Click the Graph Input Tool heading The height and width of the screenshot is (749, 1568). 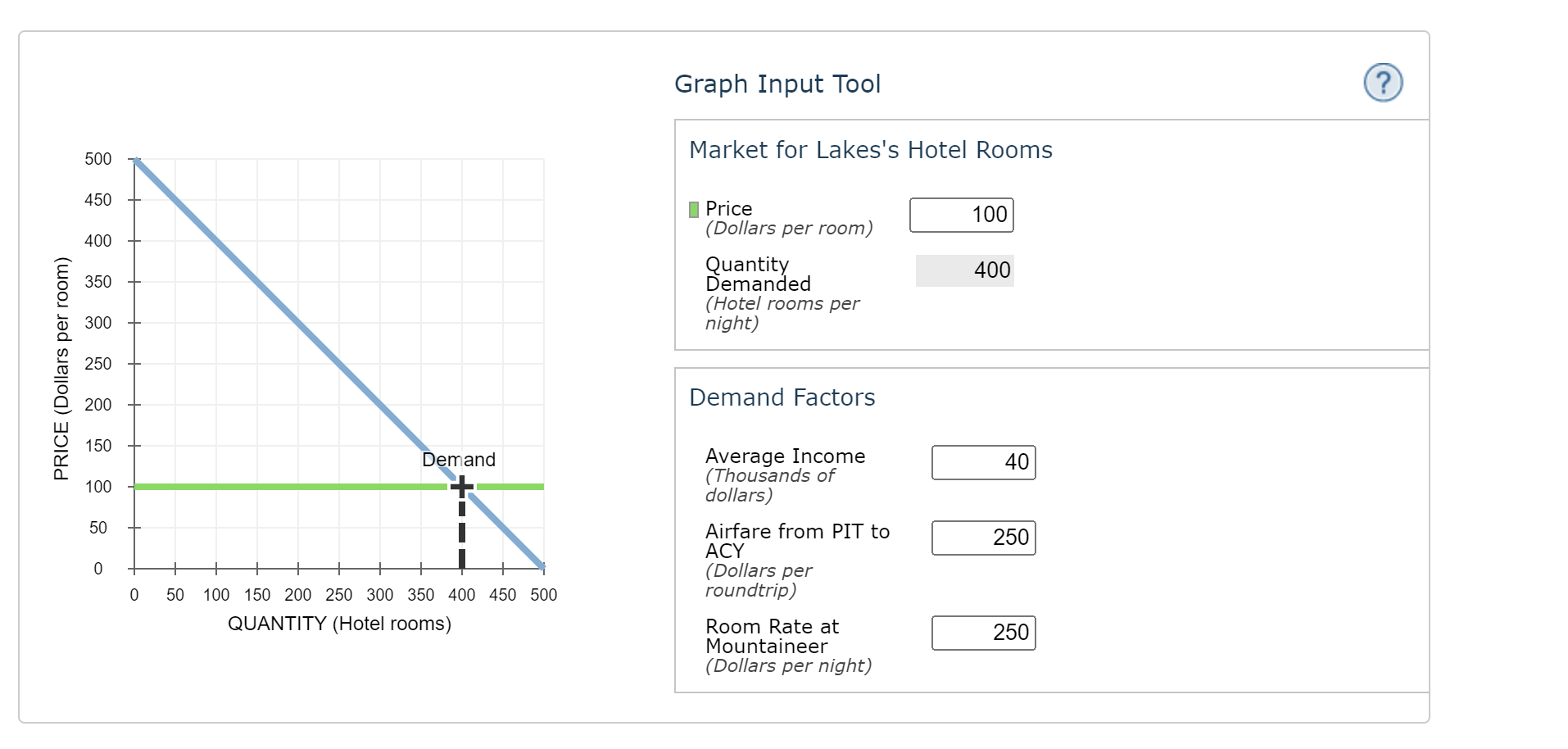(x=777, y=83)
